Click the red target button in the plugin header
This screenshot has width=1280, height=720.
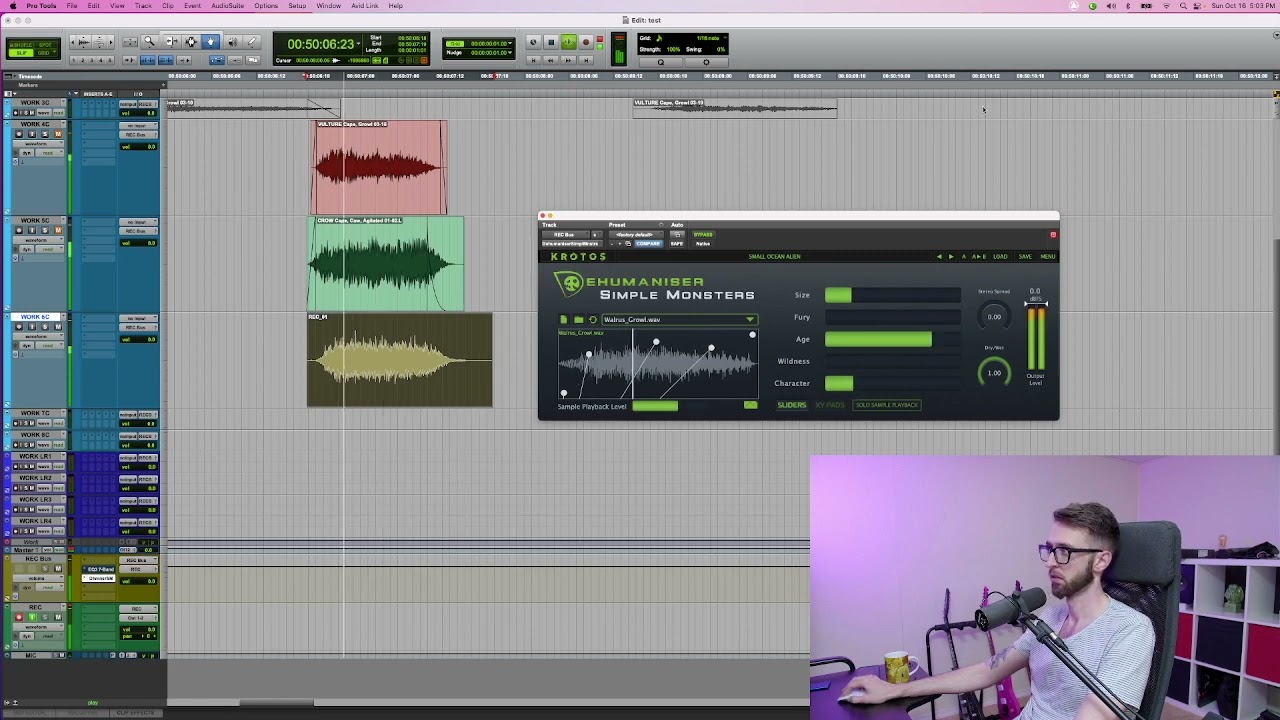click(1053, 235)
